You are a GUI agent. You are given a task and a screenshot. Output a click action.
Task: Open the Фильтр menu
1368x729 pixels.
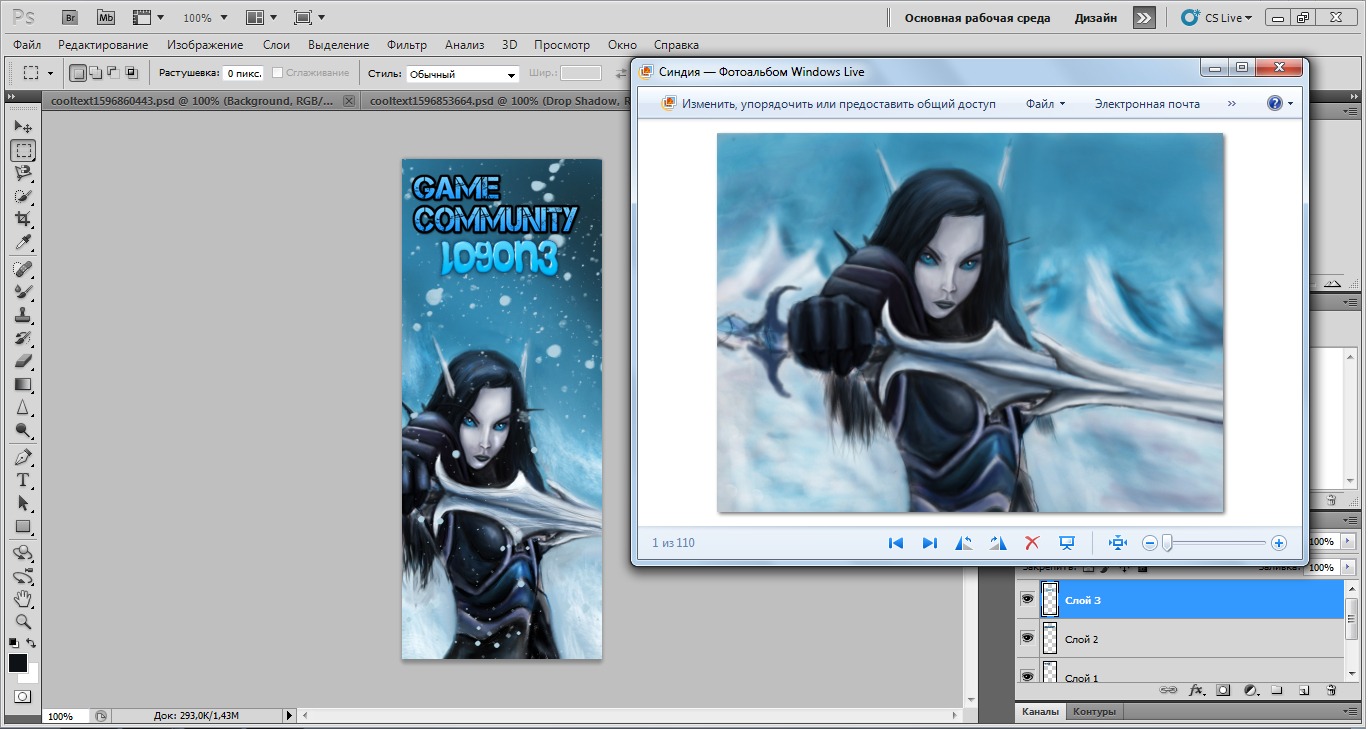[x=406, y=45]
